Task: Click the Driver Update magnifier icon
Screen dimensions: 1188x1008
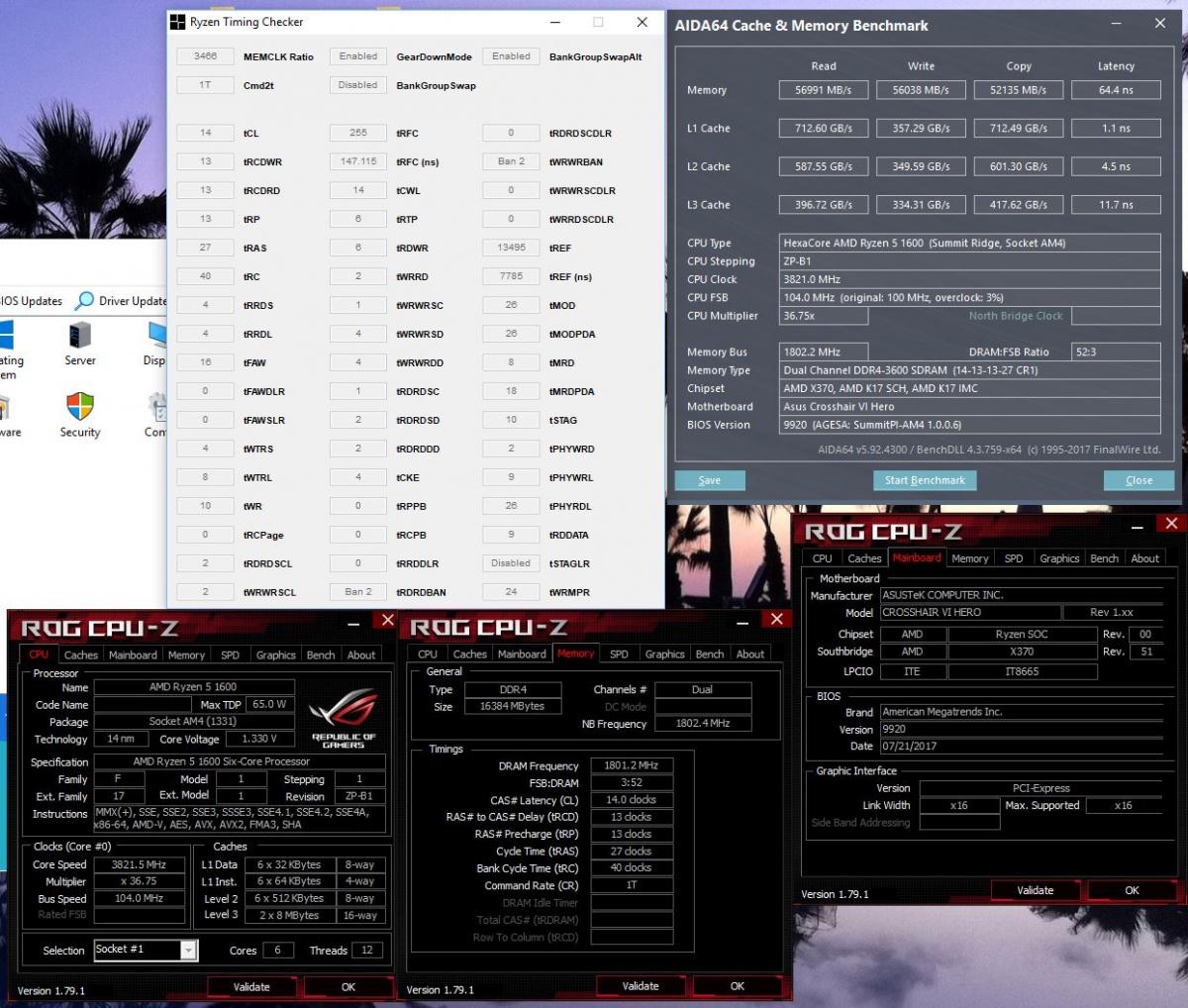Action: click(x=85, y=300)
